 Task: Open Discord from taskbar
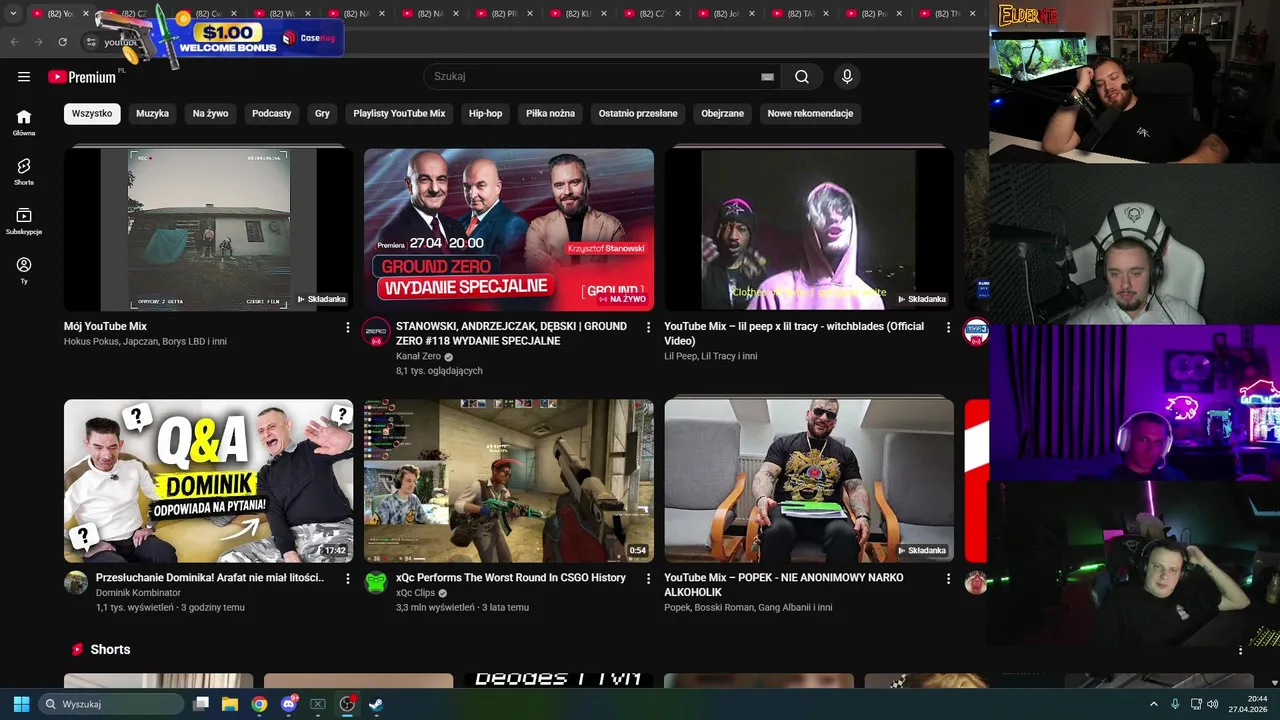(289, 704)
